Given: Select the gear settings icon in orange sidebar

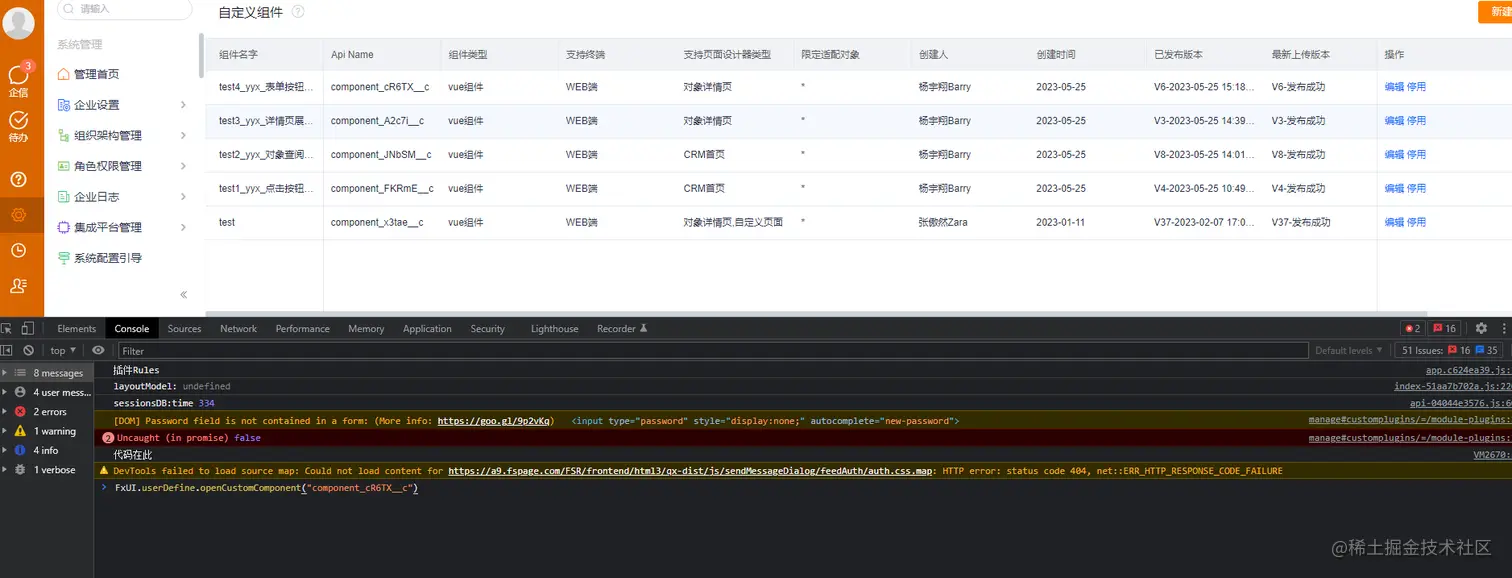Looking at the screenshot, I should coord(18,214).
